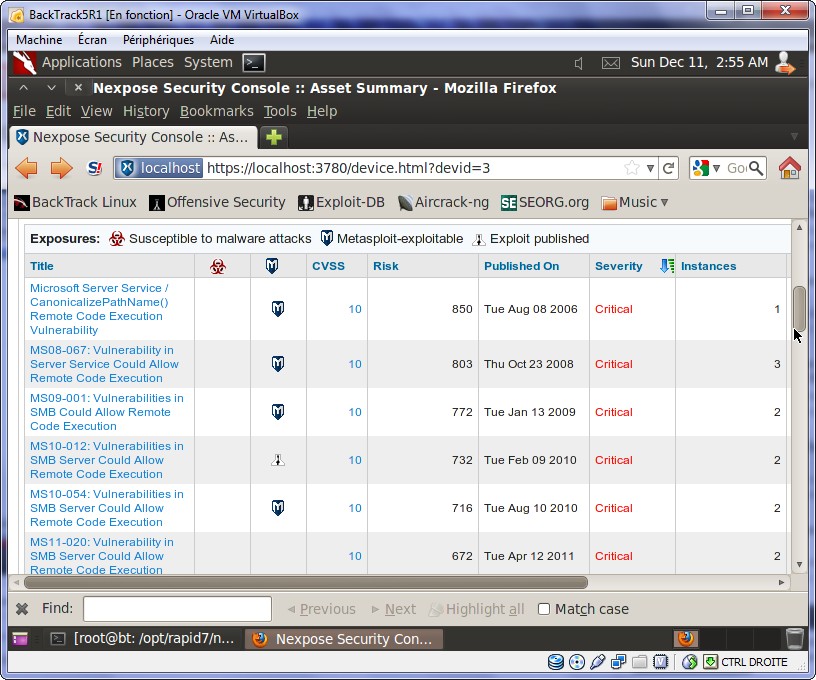816x680 pixels.
Task: Sort table by Risk column
Action: (386, 266)
